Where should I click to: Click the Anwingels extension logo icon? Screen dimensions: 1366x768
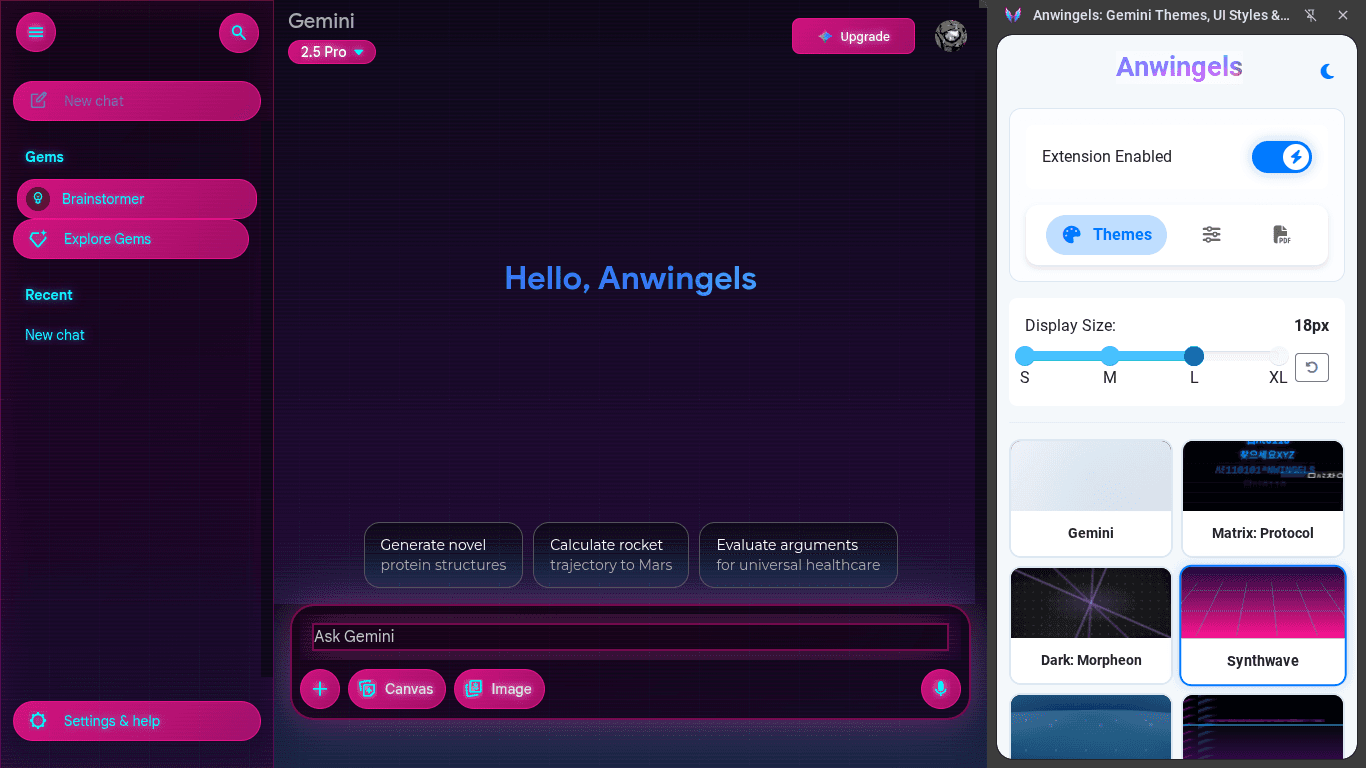tap(1013, 15)
